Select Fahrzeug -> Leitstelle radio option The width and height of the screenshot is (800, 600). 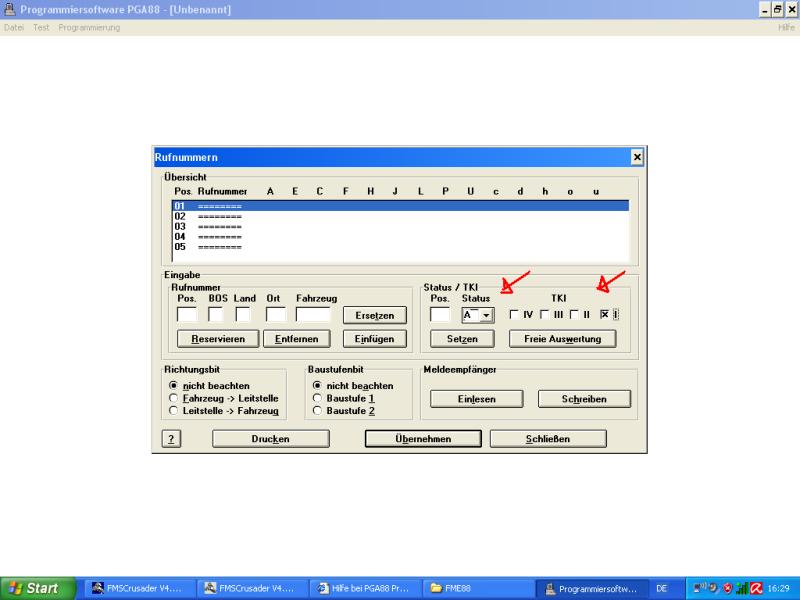(x=174, y=398)
